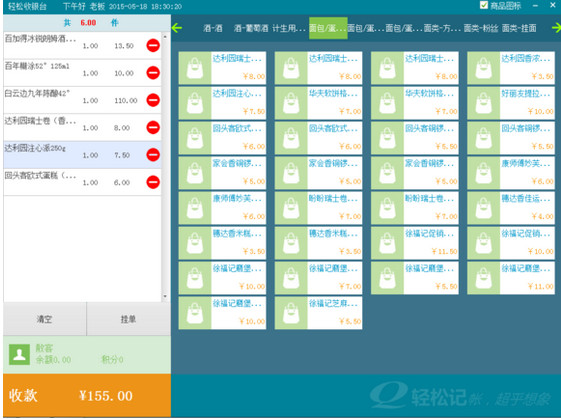Click the 轻松收银台 title text
Image resolution: width=561 pixels, height=419 pixels.
pos(27,6)
